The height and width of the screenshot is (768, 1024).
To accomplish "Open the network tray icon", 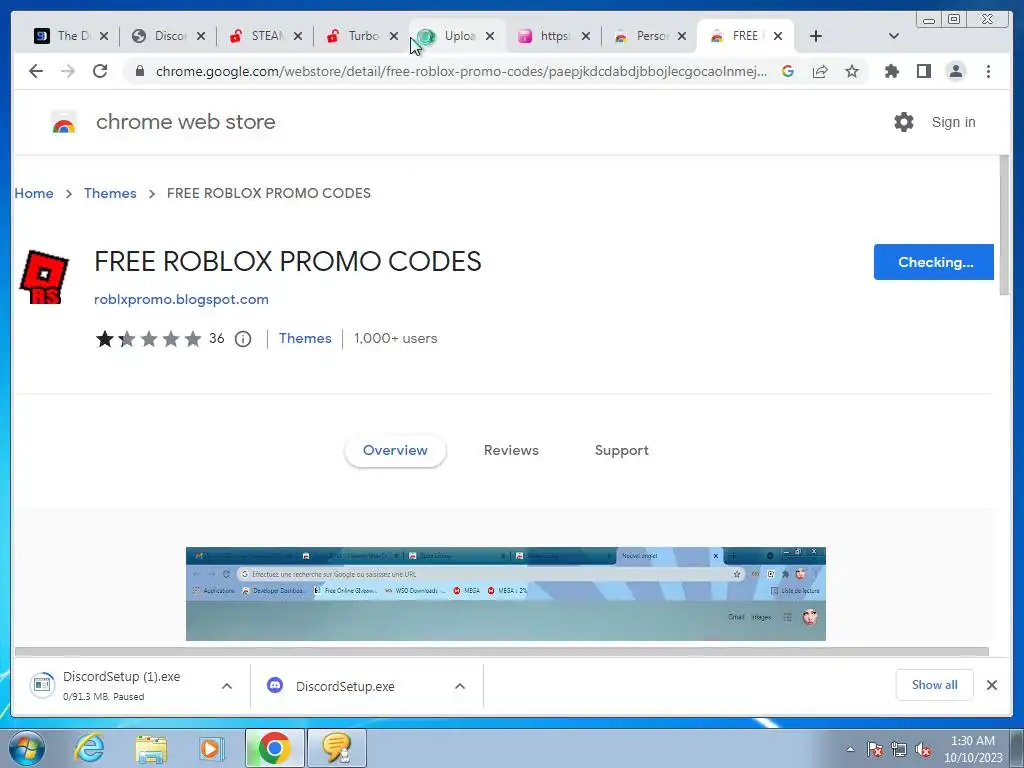I will pyautogui.click(x=899, y=749).
